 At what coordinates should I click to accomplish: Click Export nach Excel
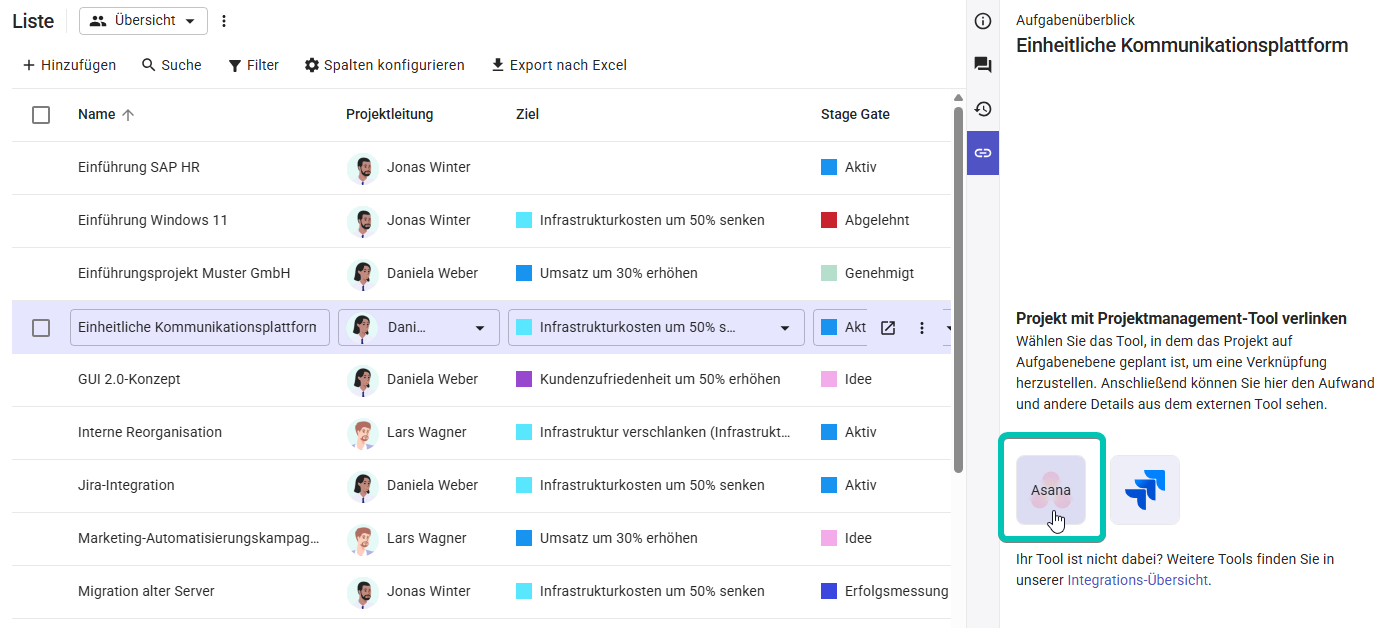click(558, 64)
